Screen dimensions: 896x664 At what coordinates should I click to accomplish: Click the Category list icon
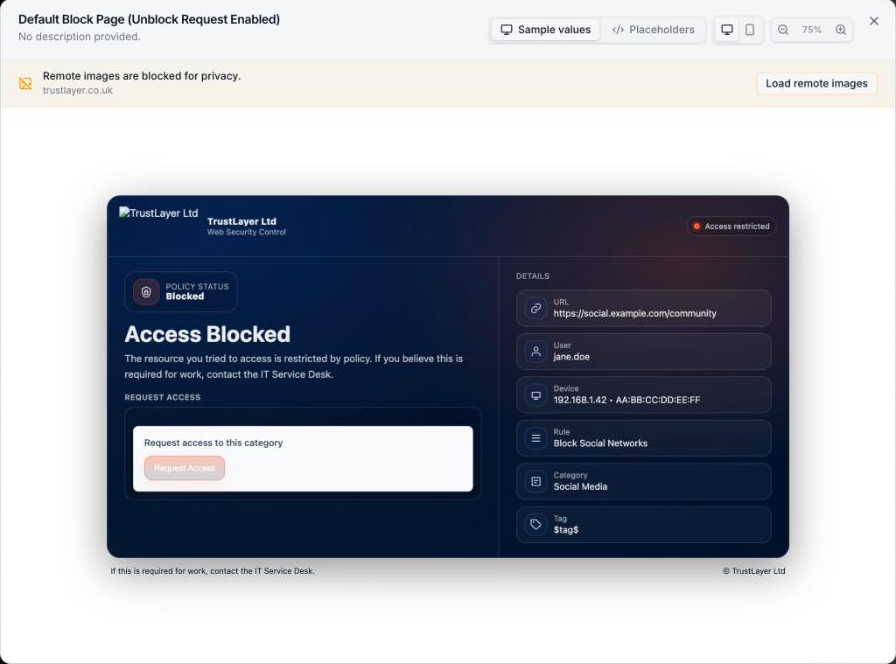click(535, 482)
